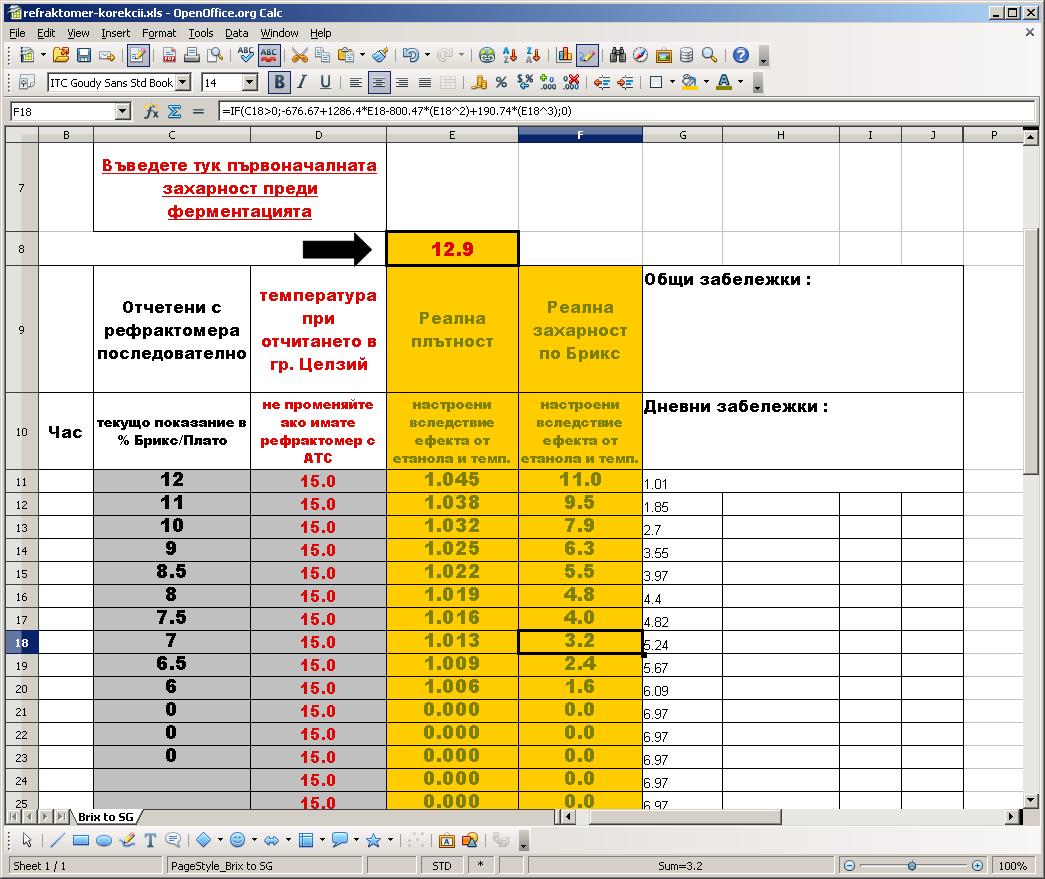
Task: Expand the Background Color dropdown arrow
Action: (x=706, y=82)
